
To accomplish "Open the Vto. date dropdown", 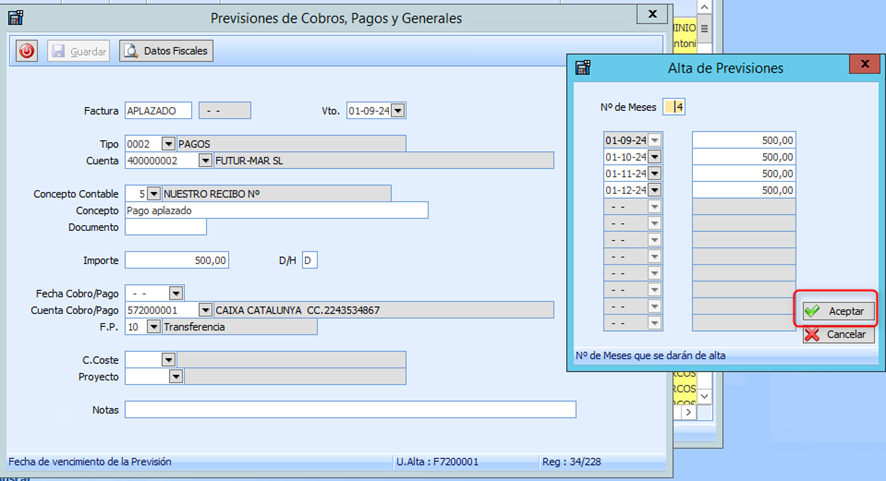I will pos(399,111).
